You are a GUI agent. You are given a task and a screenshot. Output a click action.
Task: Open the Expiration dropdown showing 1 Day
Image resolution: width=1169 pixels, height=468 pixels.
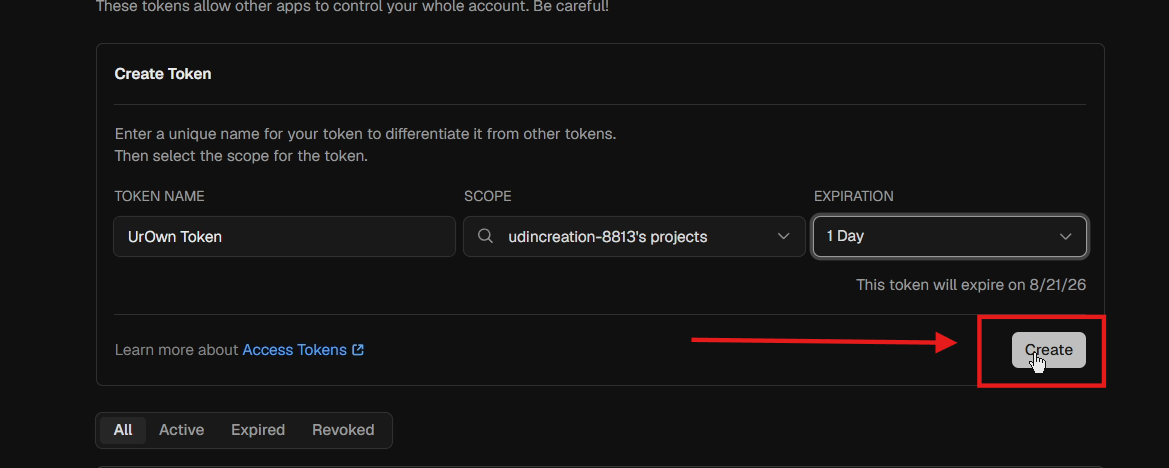tap(949, 236)
